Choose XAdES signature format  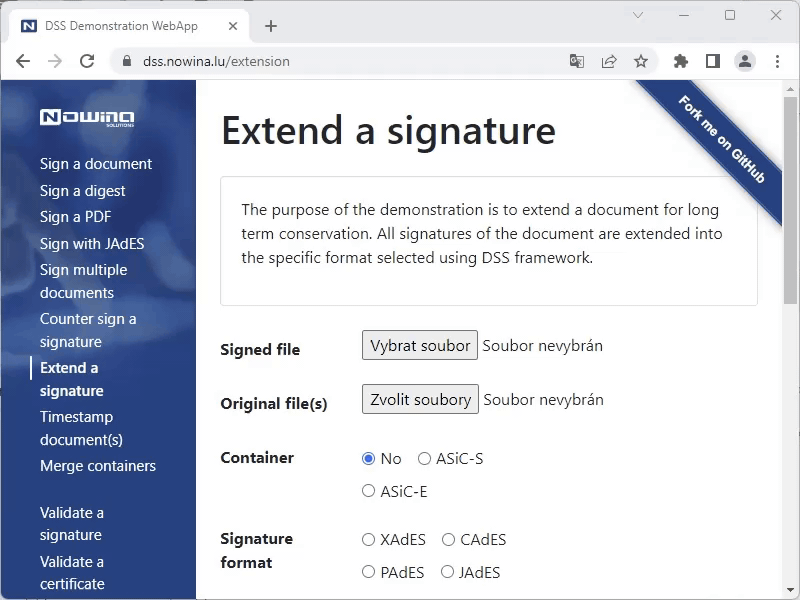(x=369, y=540)
